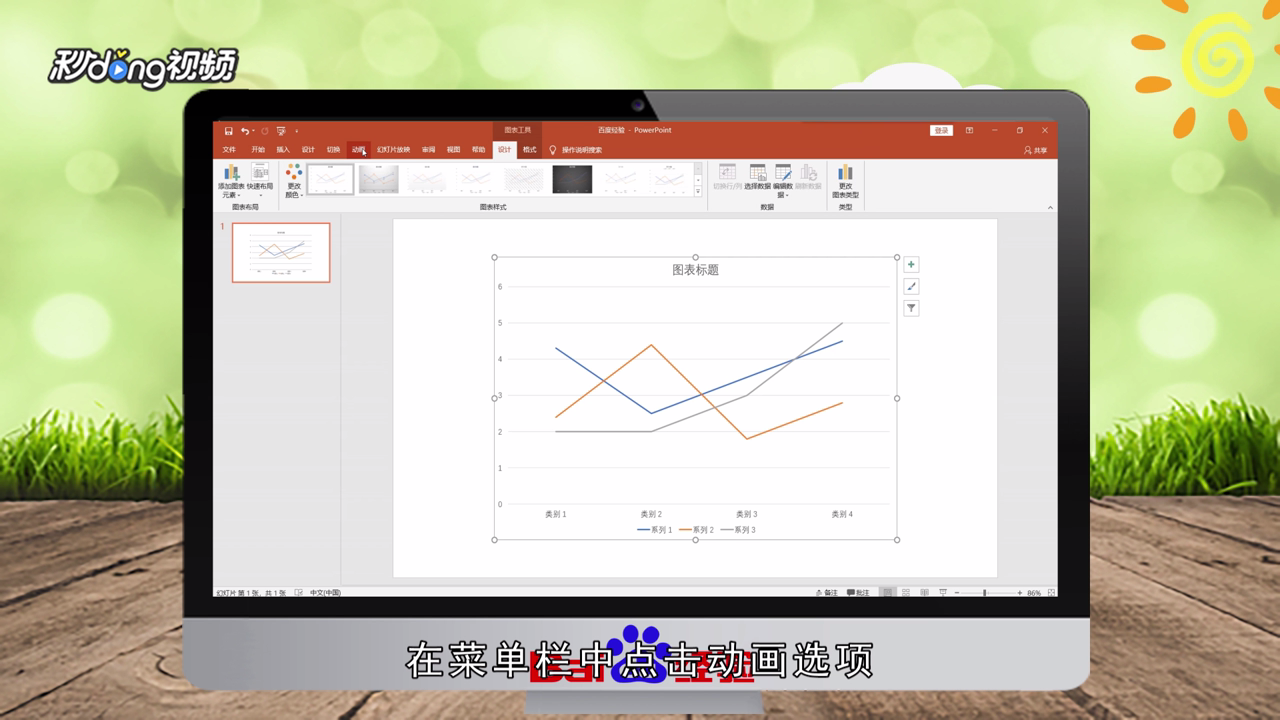Click Start From Beginning slideshow icon
Image resolution: width=1280 pixels, height=720 pixels.
[281, 131]
